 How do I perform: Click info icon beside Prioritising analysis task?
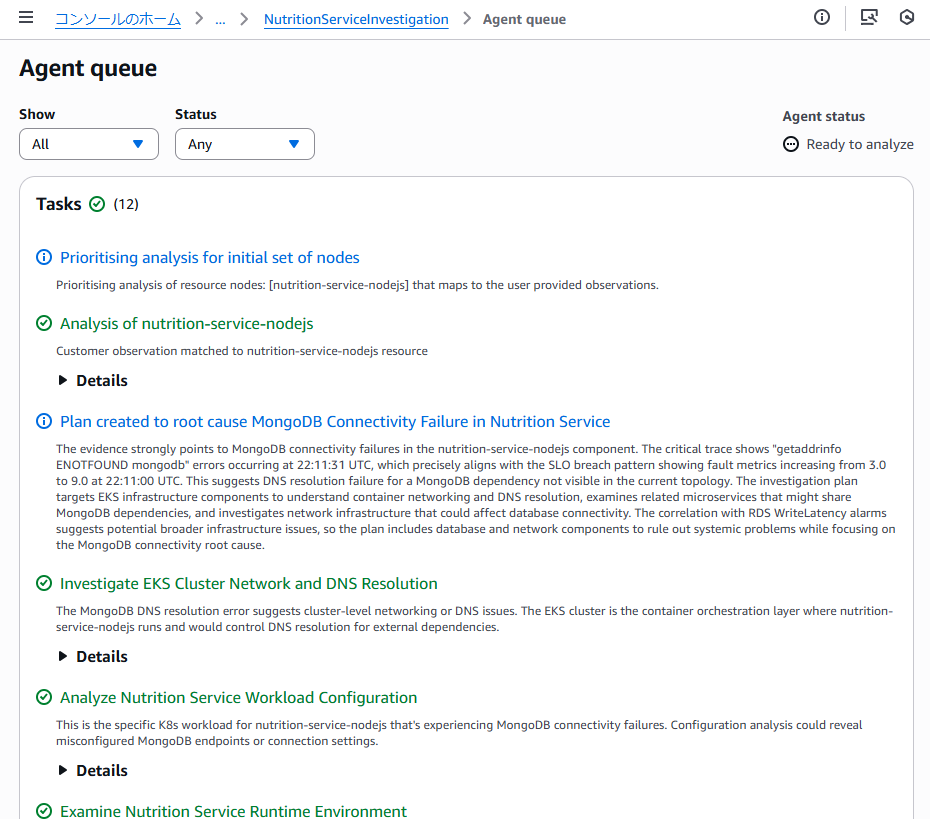[x=44, y=257]
